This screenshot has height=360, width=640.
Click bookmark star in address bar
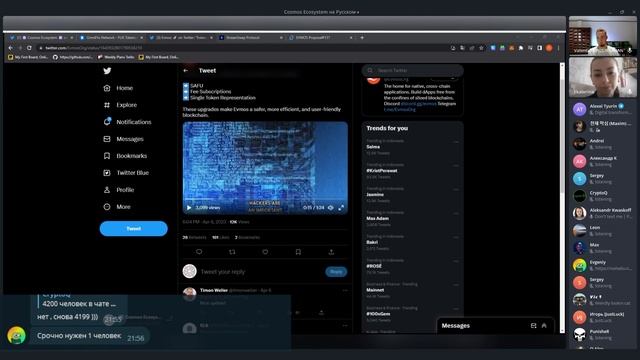tap(482, 48)
